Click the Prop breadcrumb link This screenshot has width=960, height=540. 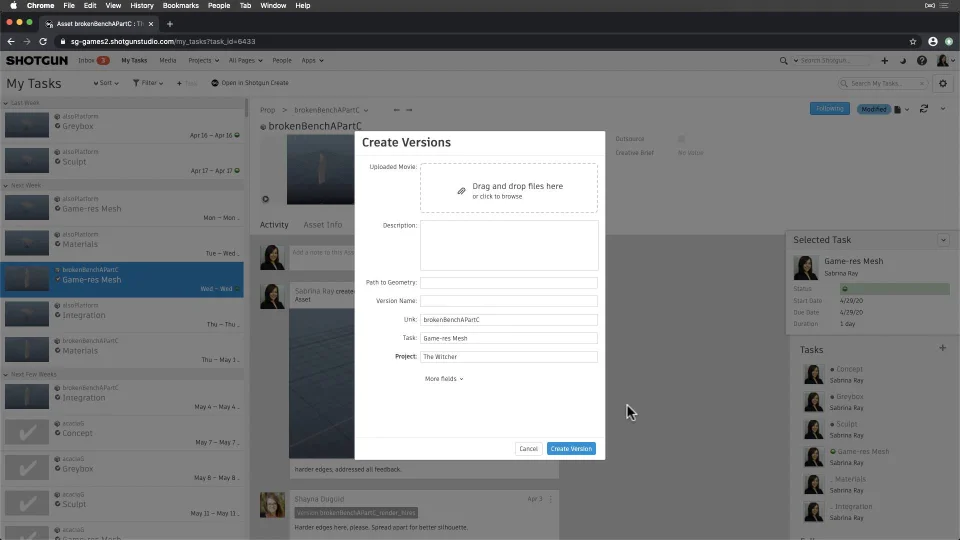point(268,110)
